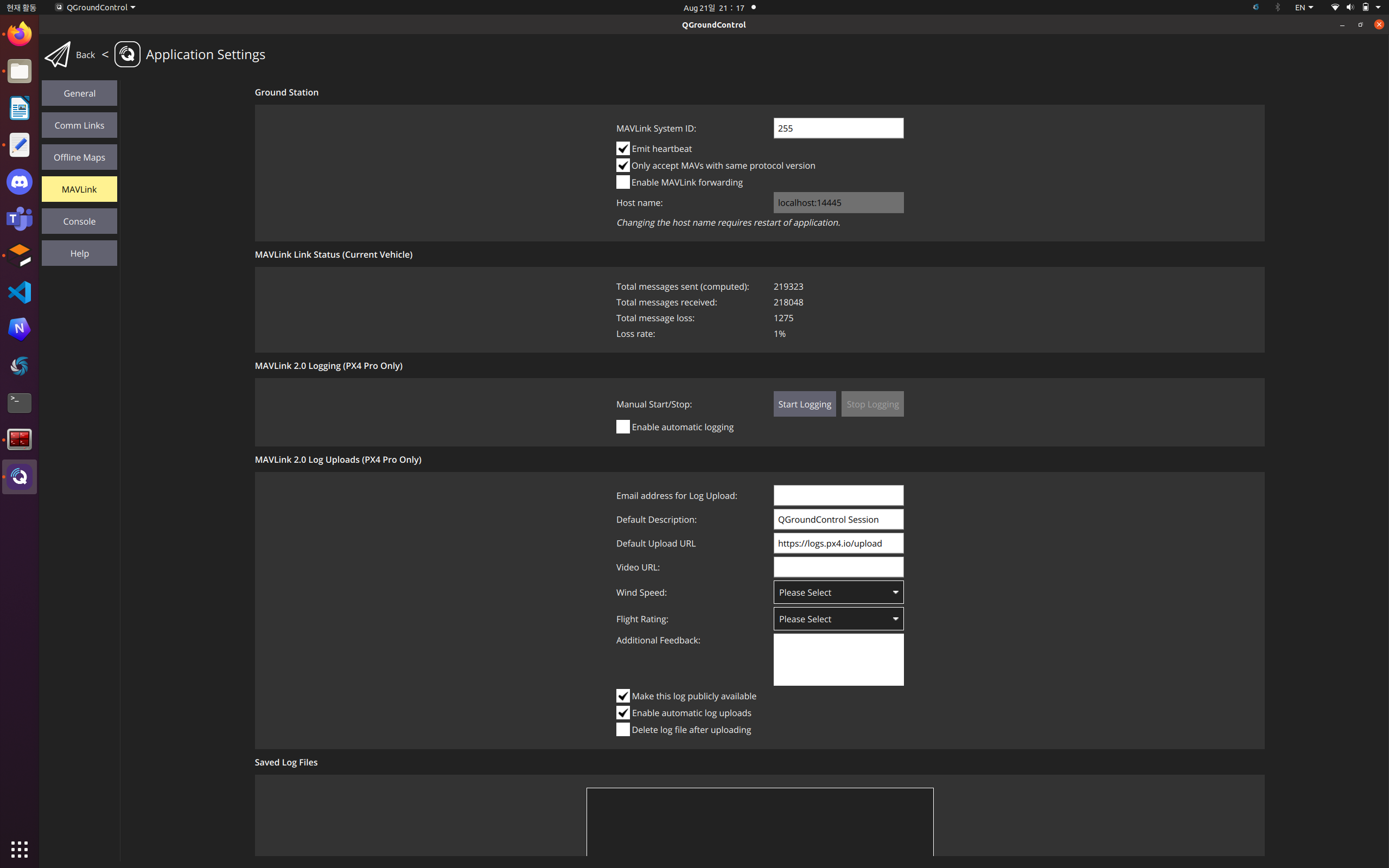Click the MAVLink System ID field
Image resolution: width=1389 pixels, height=868 pixels.
pos(839,128)
